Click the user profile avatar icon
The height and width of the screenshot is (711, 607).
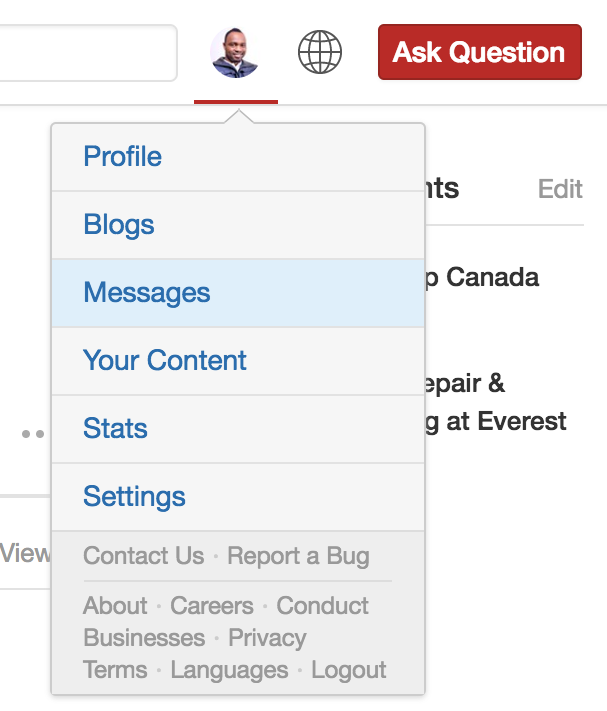pyautogui.click(x=235, y=53)
